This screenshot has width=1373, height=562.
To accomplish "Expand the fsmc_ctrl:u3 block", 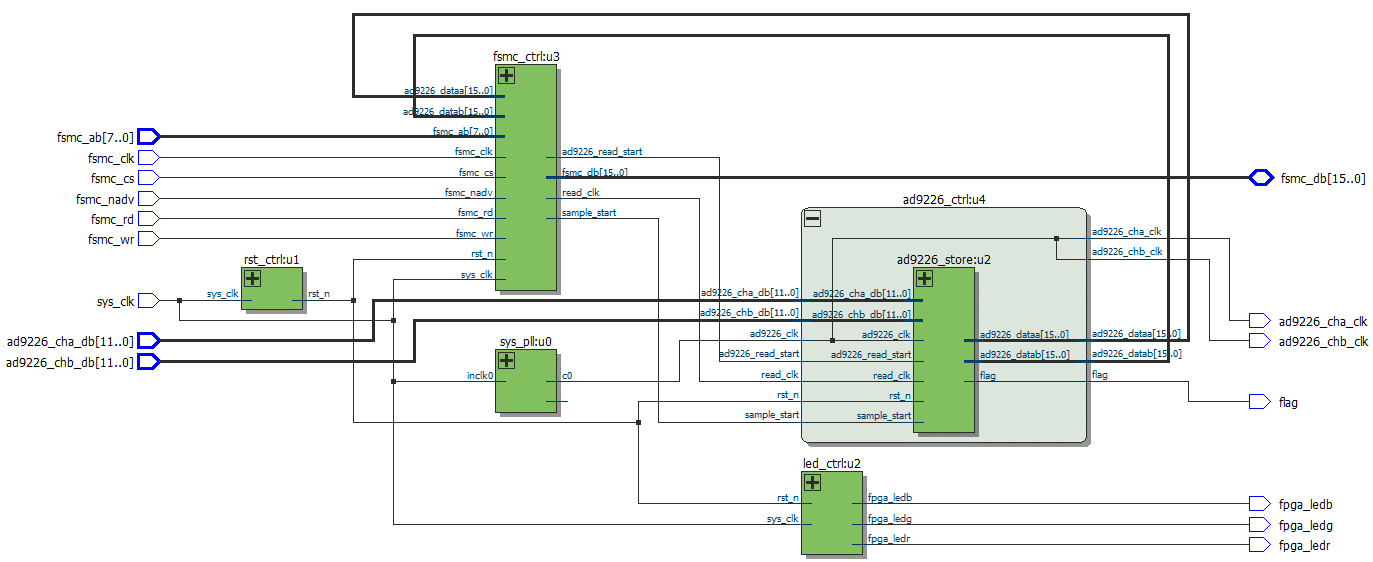I will 507,76.
